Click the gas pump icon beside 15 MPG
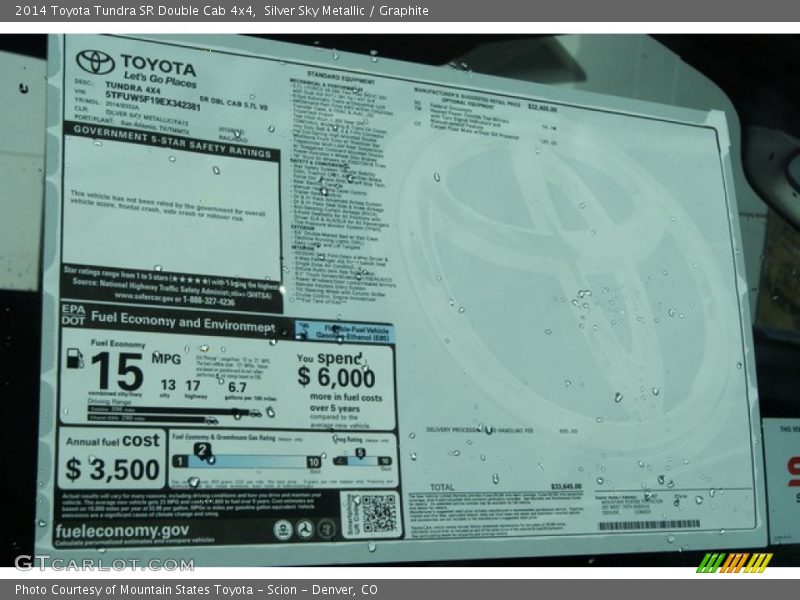Screen dimensions: 800x600 coord(75,358)
